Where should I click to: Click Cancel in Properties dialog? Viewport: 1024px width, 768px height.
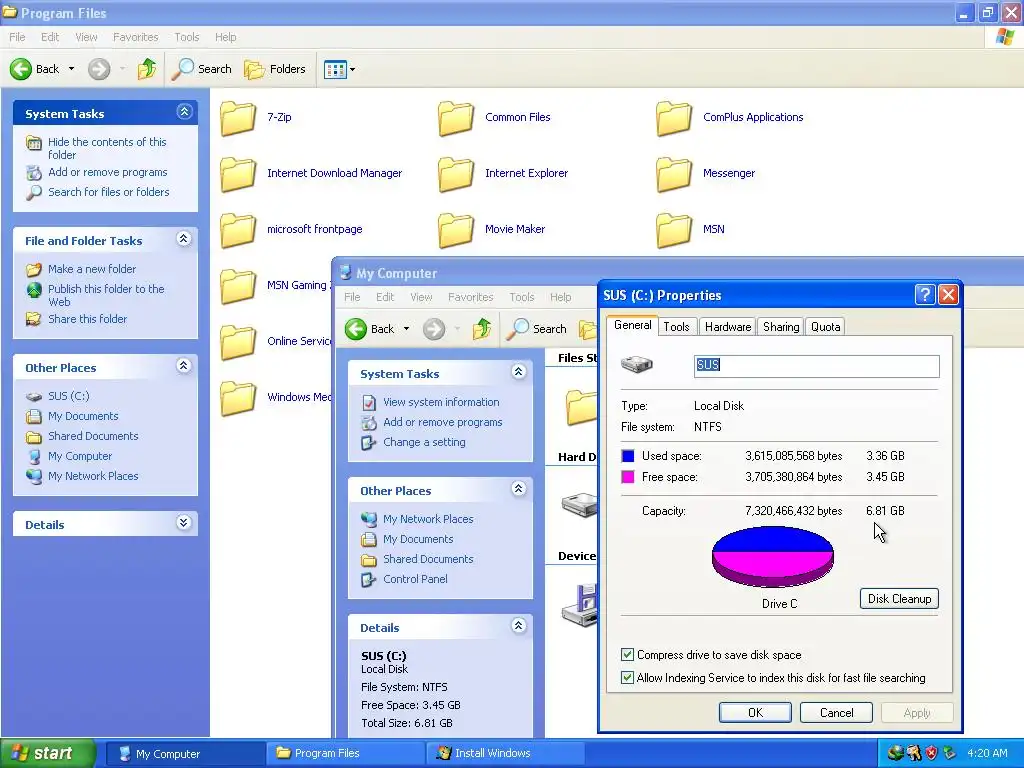[837, 712]
